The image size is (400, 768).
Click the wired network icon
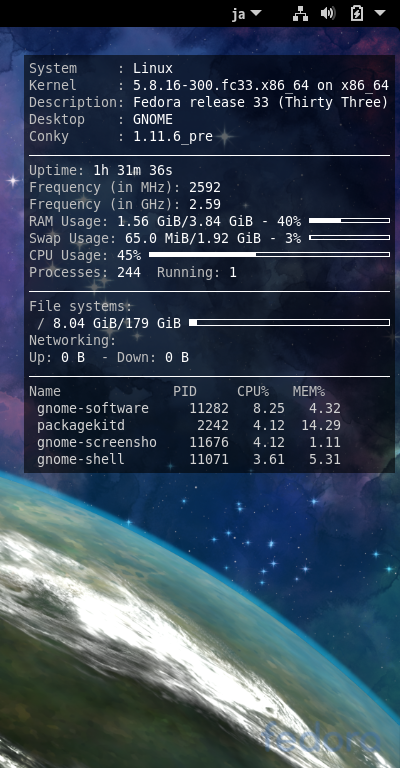[300, 13]
